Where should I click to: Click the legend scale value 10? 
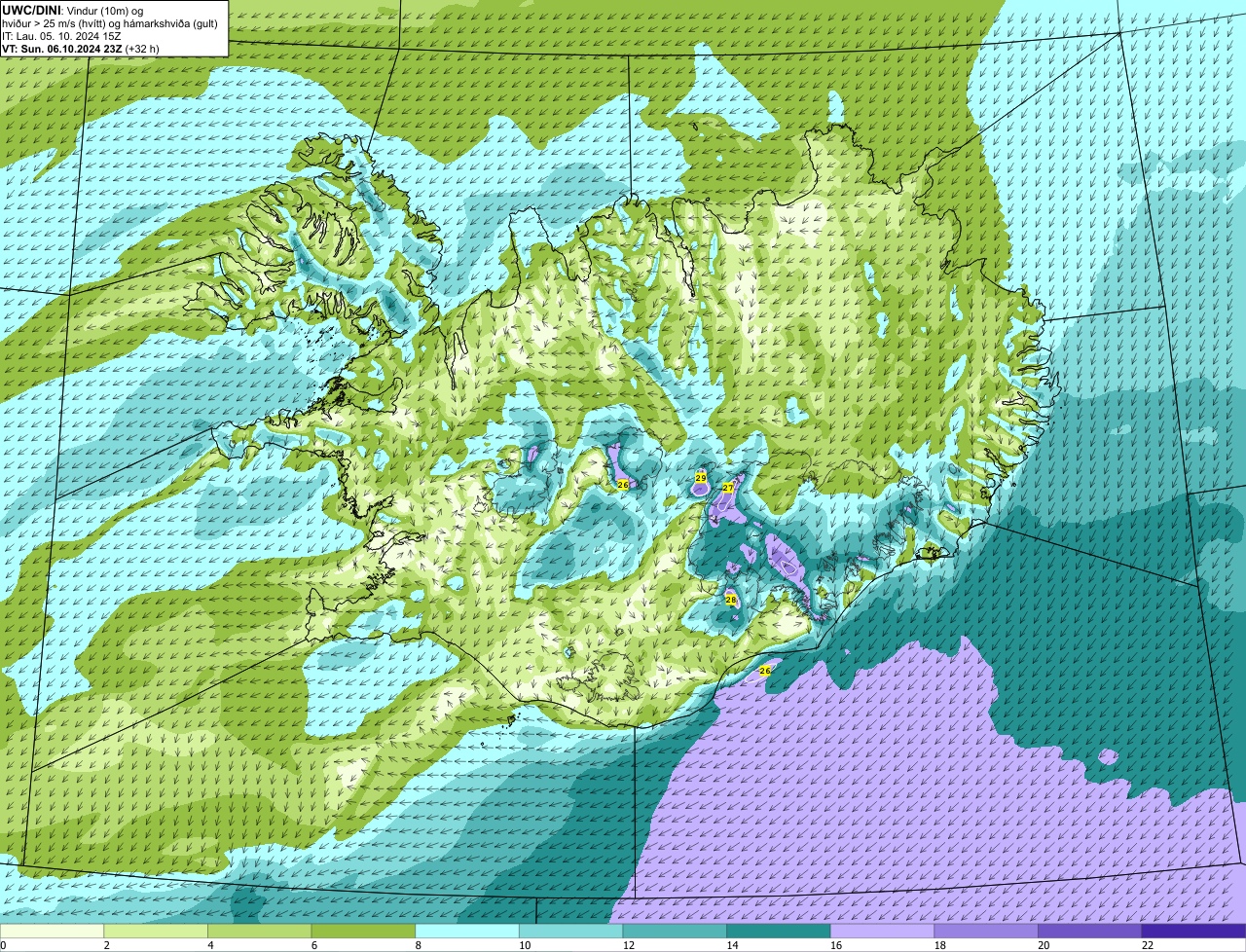tap(525, 945)
